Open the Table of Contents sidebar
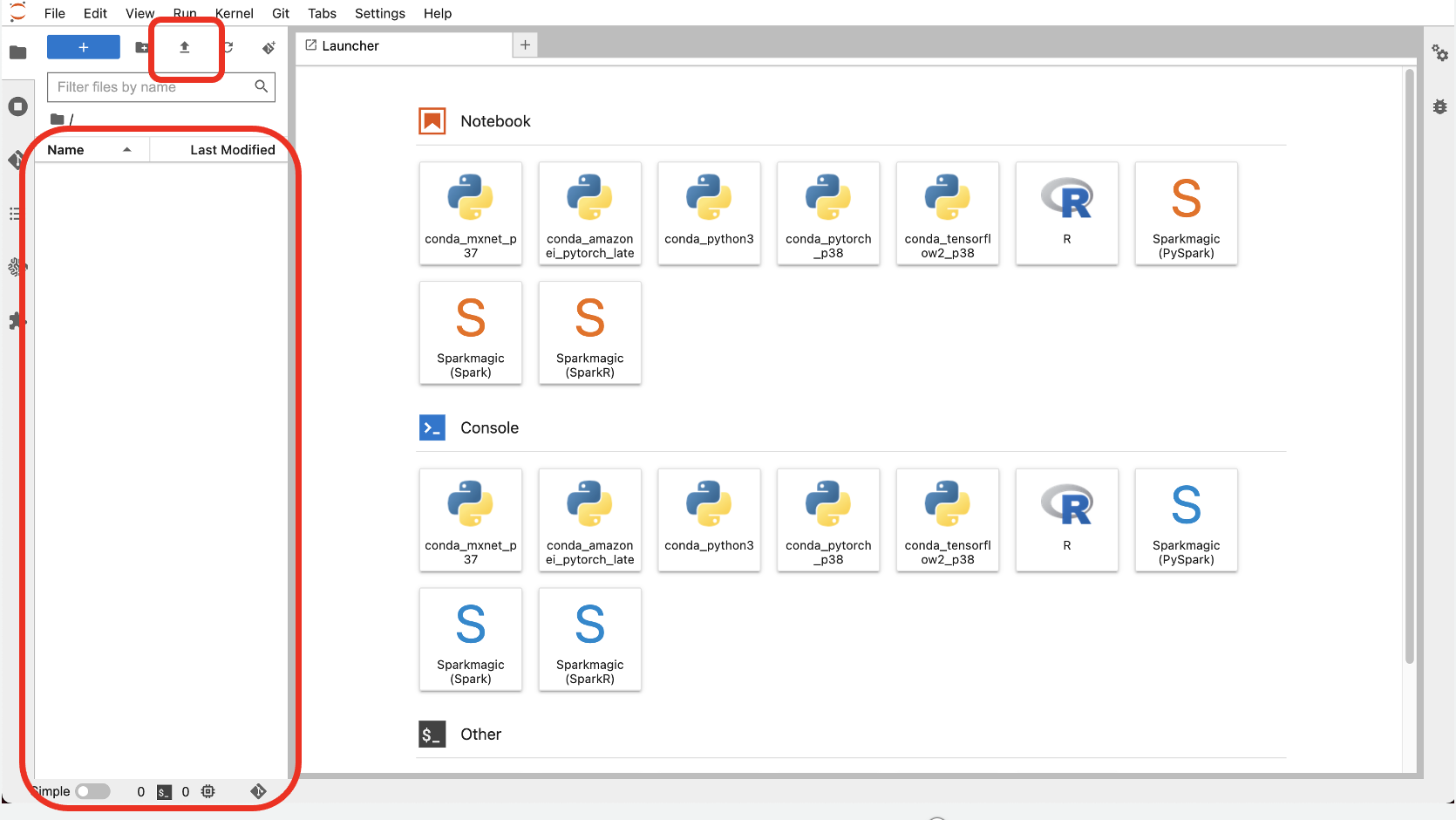 (15, 214)
